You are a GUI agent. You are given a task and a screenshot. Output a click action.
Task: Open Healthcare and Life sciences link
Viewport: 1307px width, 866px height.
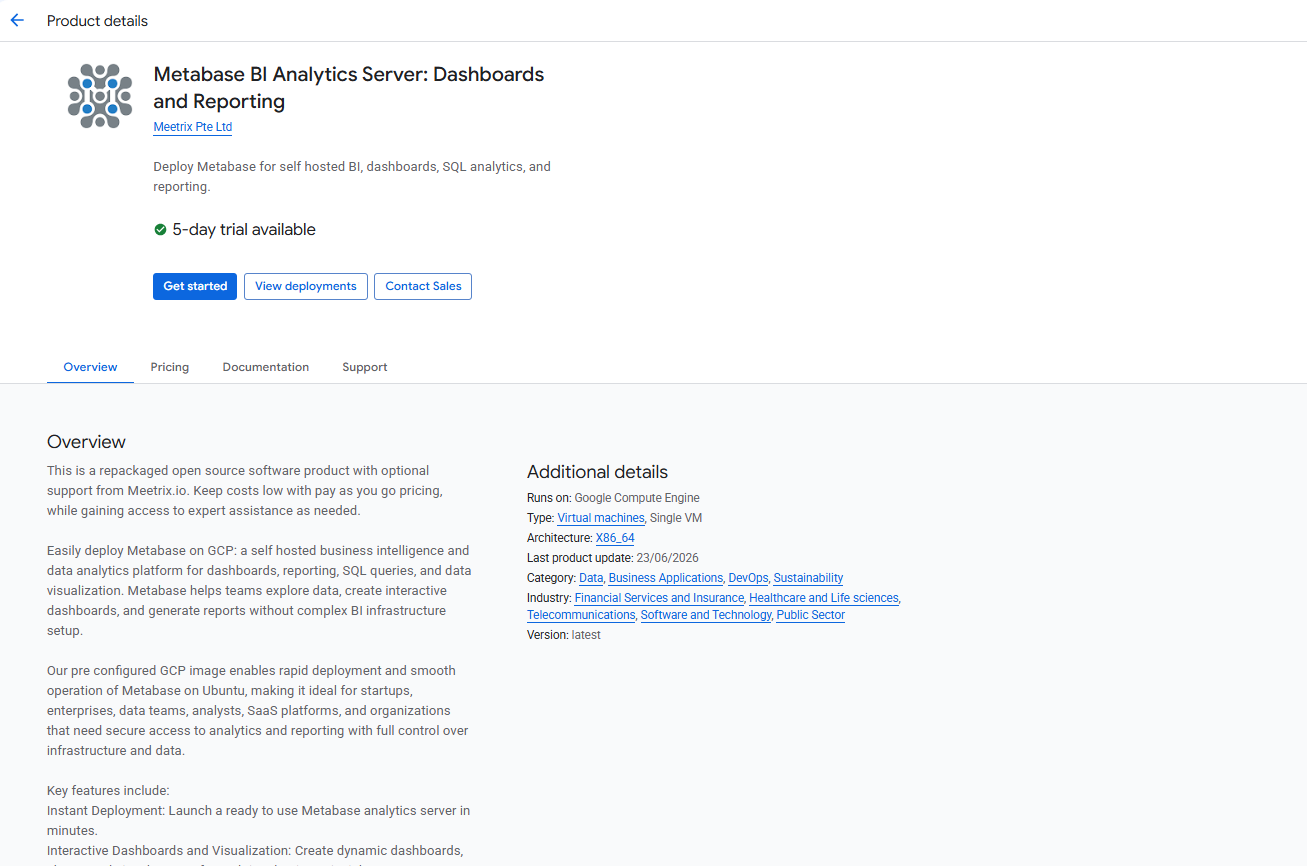(x=824, y=598)
